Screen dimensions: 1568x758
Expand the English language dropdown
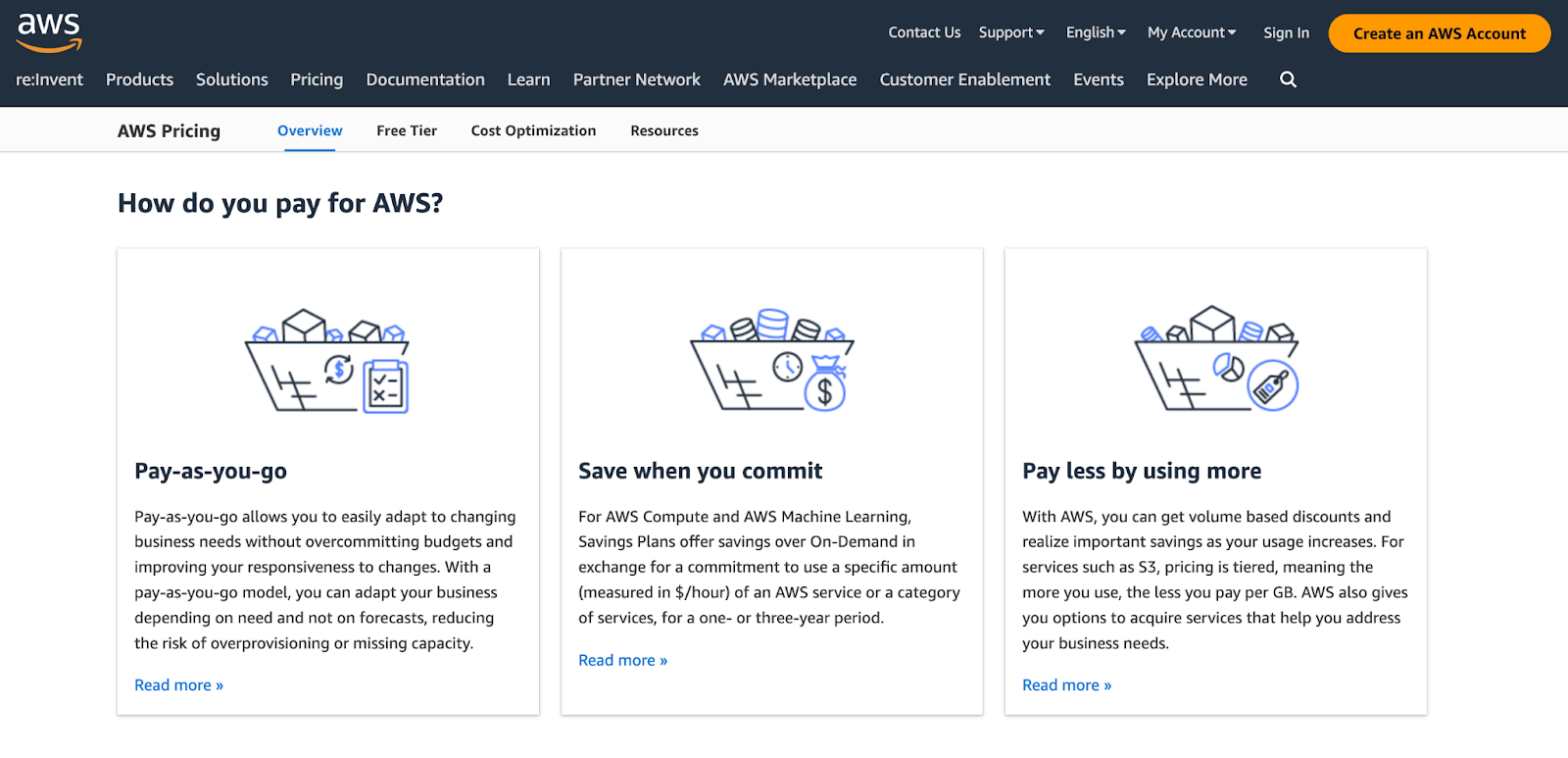1096,32
